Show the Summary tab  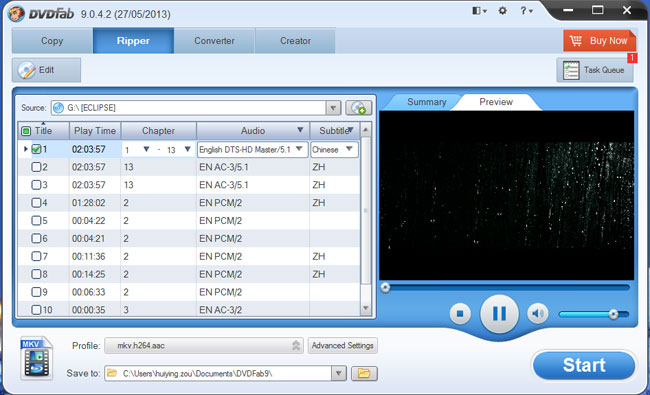[x=427, y=102]
